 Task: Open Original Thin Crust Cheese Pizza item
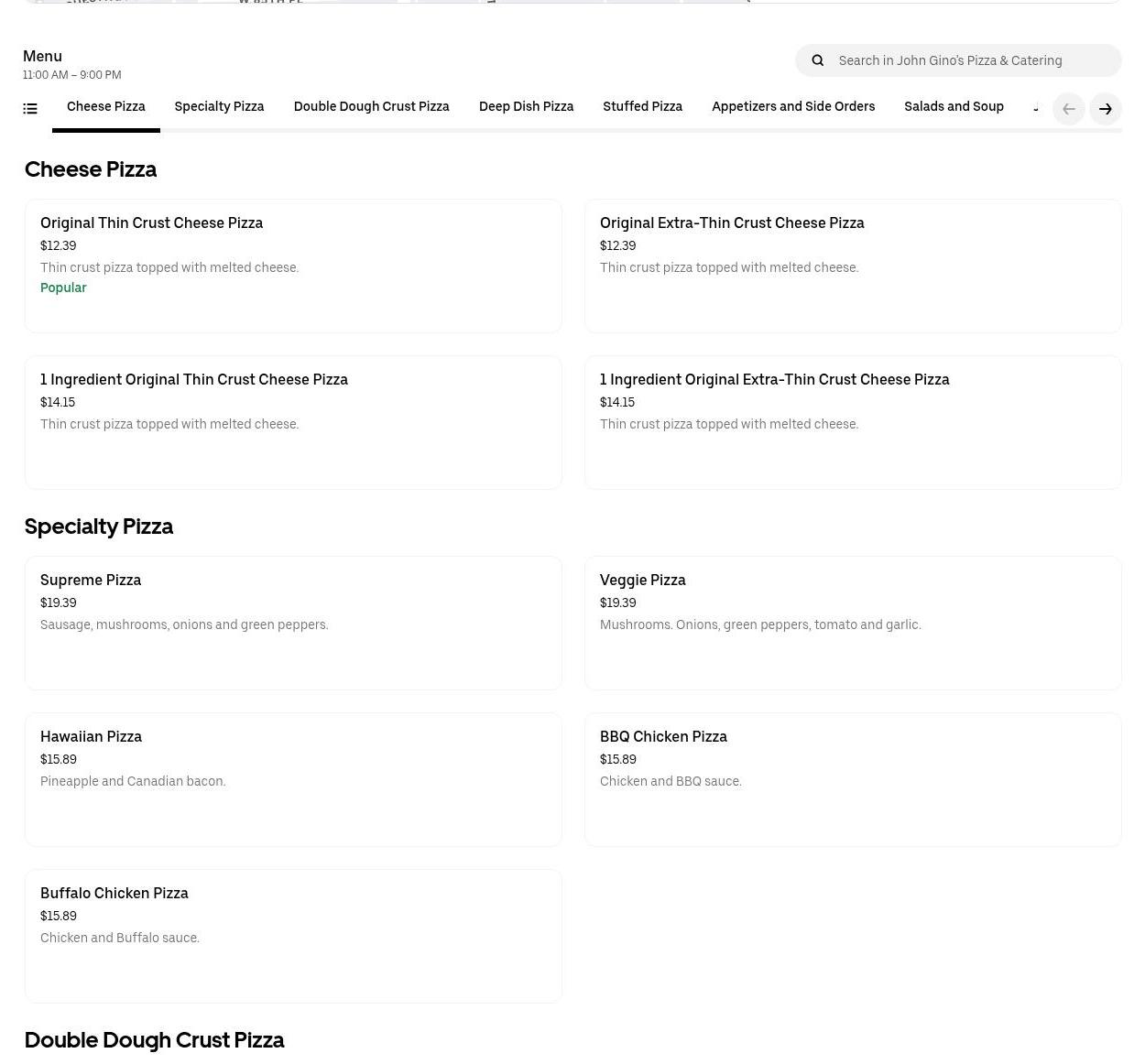pos(293,266)
